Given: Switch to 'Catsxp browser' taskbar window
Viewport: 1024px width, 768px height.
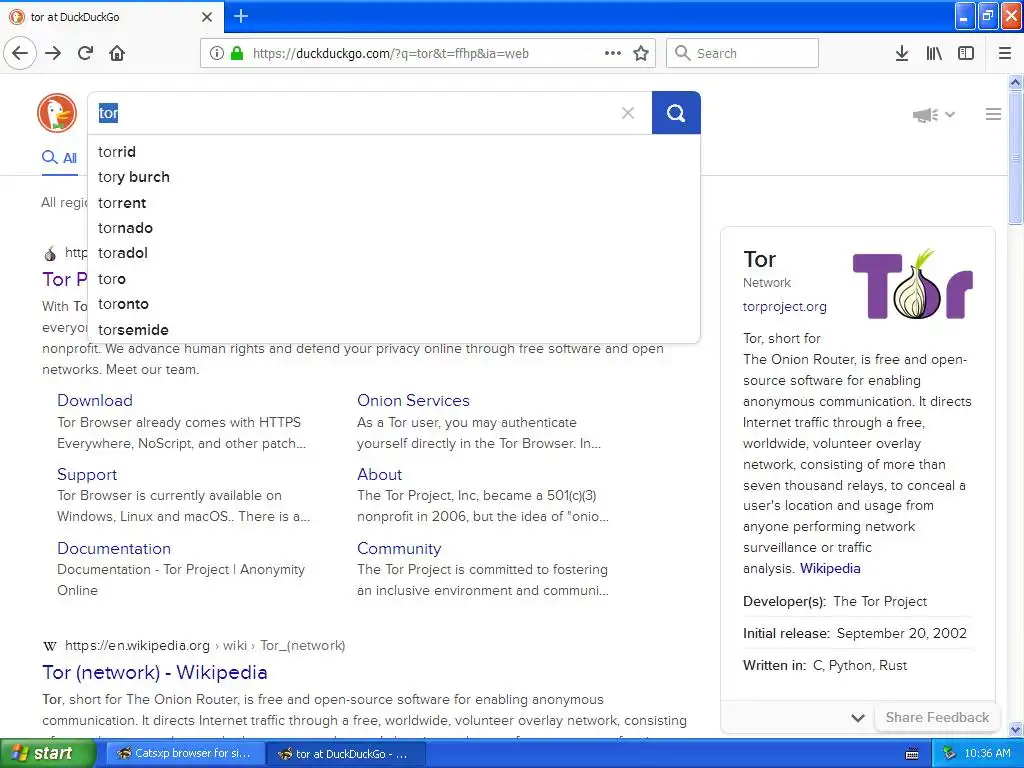Looking at the screenshot, I should click(185, 754).
